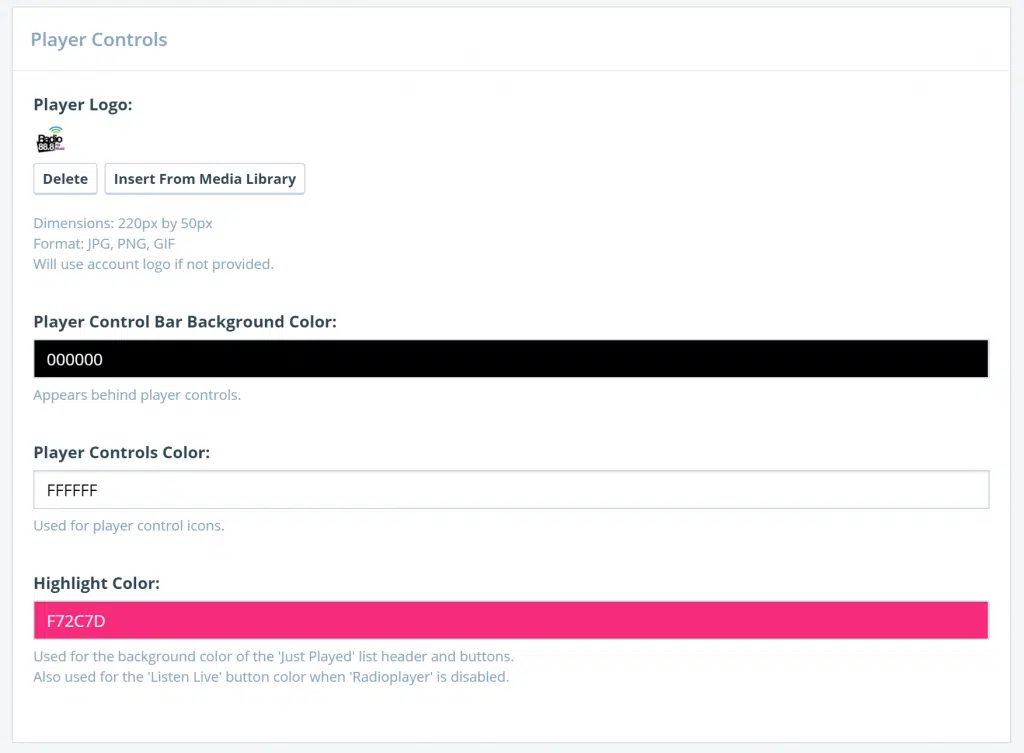1024x753 pixels.
Task: Click the Highlight Color label
Action: coord(97,583)
